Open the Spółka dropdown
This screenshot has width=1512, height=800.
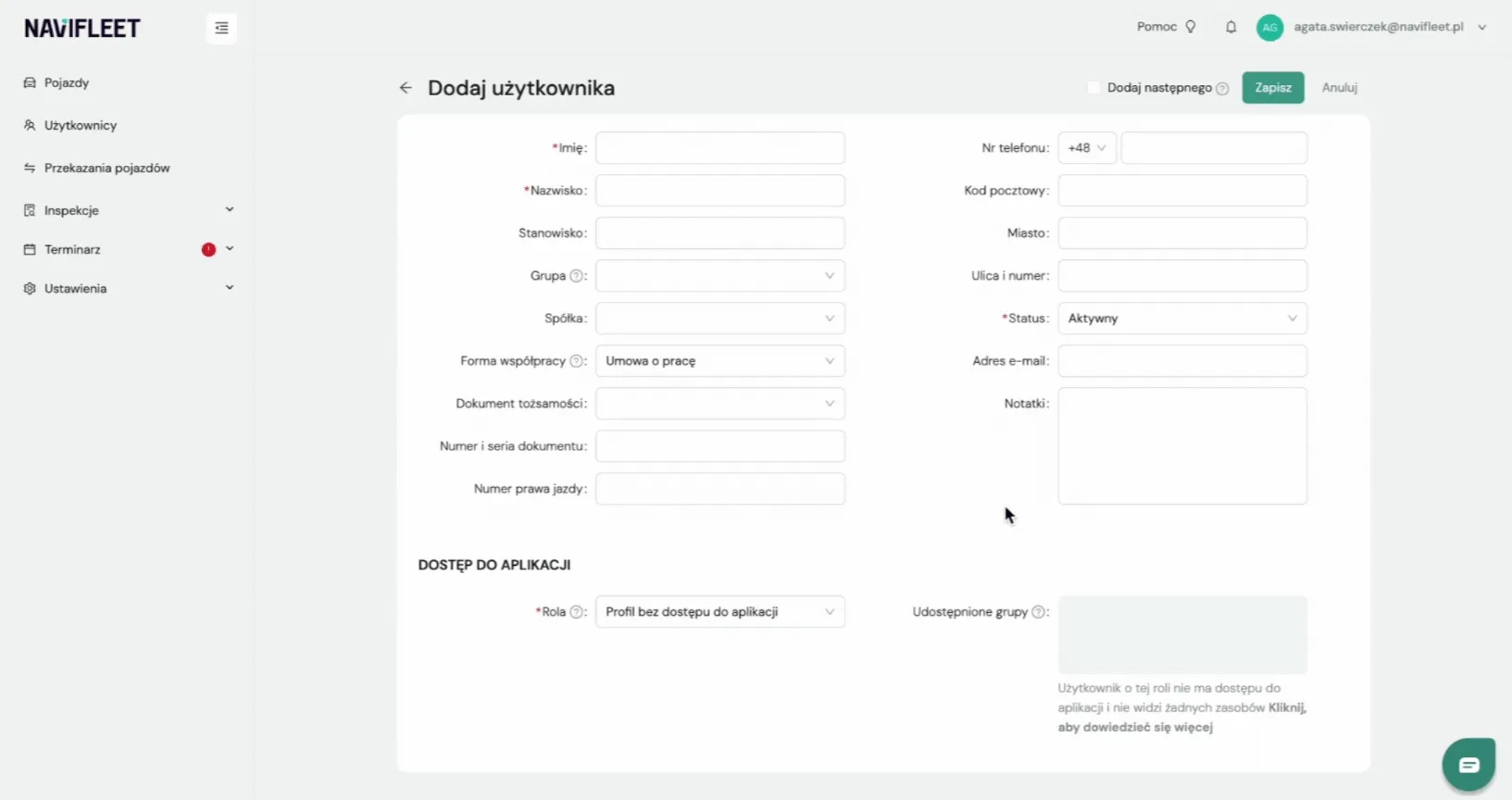pyautogui.click(x=720, y=319)
